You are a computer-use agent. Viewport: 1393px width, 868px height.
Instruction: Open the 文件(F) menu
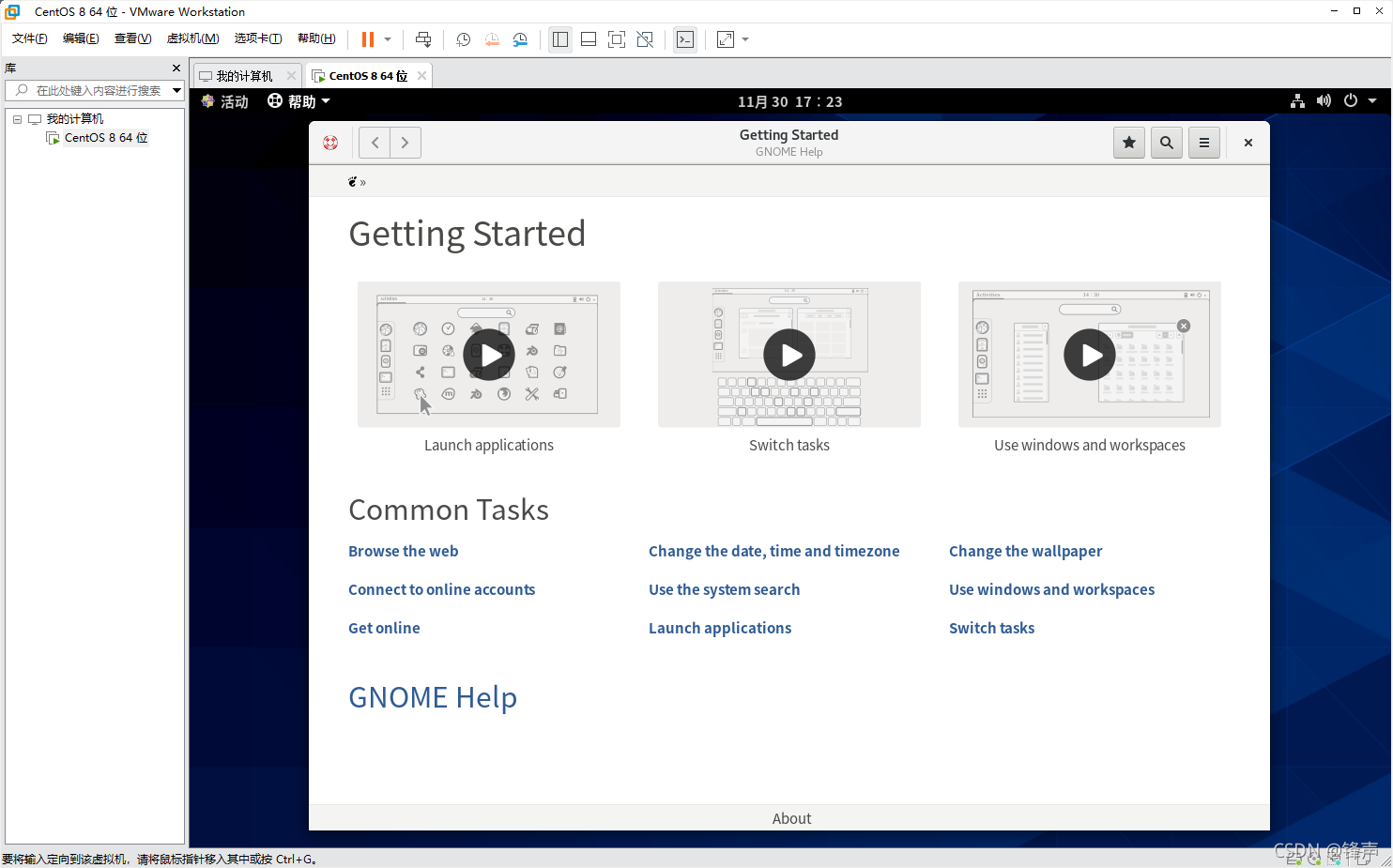[29, 38]
